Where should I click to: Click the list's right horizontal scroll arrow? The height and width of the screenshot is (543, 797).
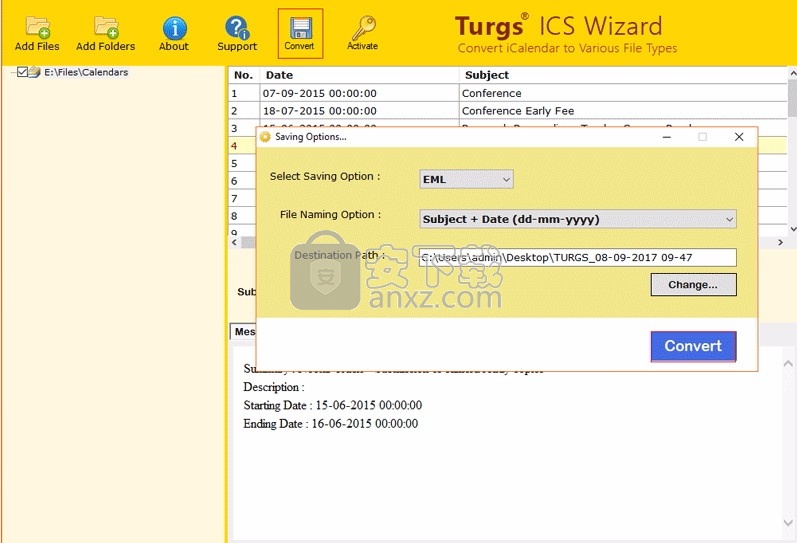pos(780,243)
